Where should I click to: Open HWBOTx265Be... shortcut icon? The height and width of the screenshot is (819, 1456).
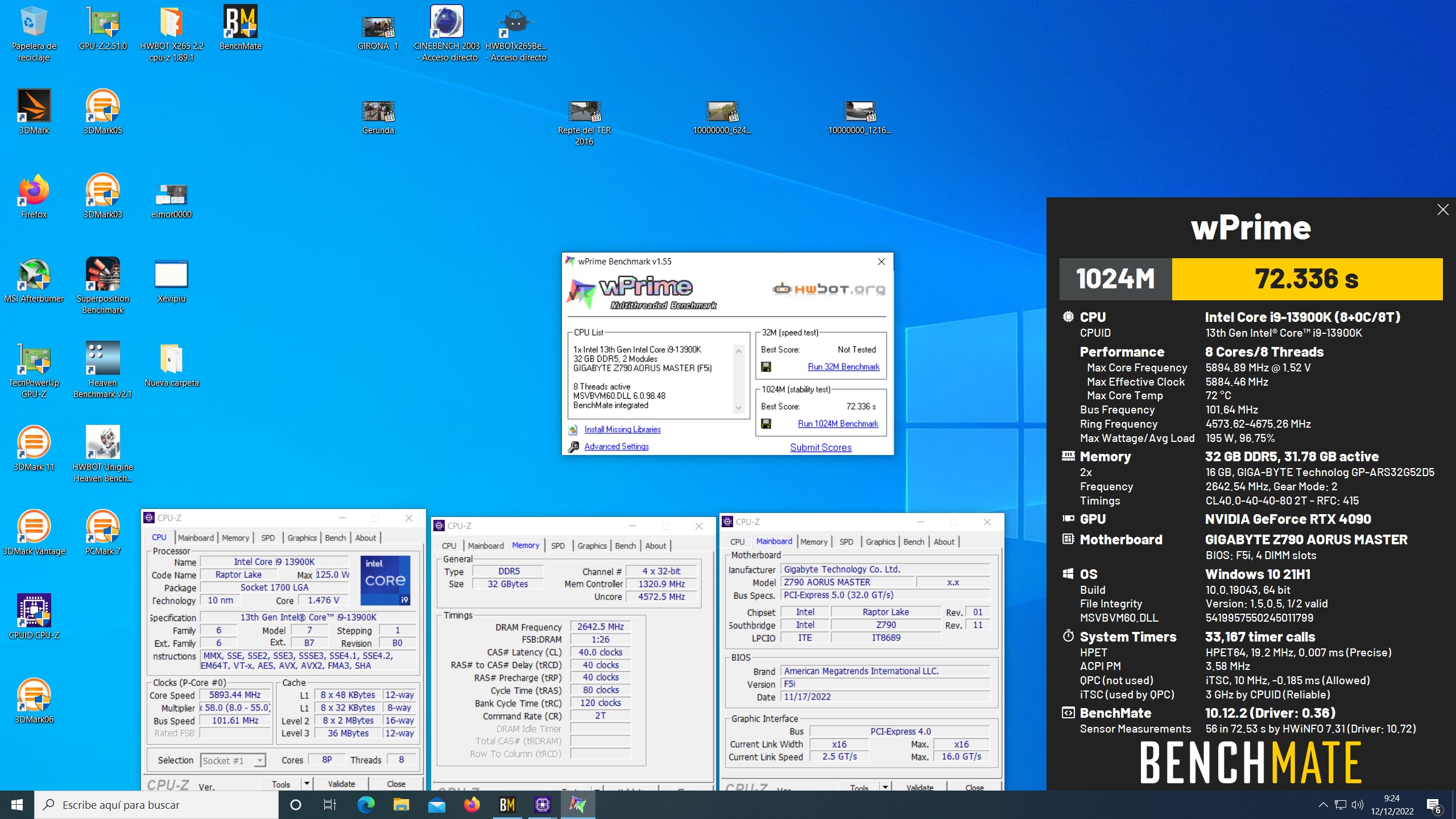[516, 33]
